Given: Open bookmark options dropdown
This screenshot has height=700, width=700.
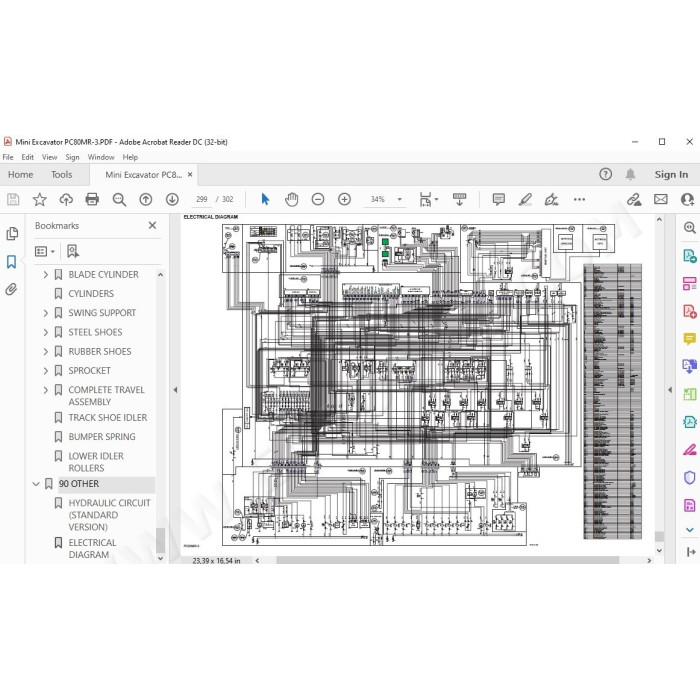Looking at the screenshot, I should [x=45, y=251].
